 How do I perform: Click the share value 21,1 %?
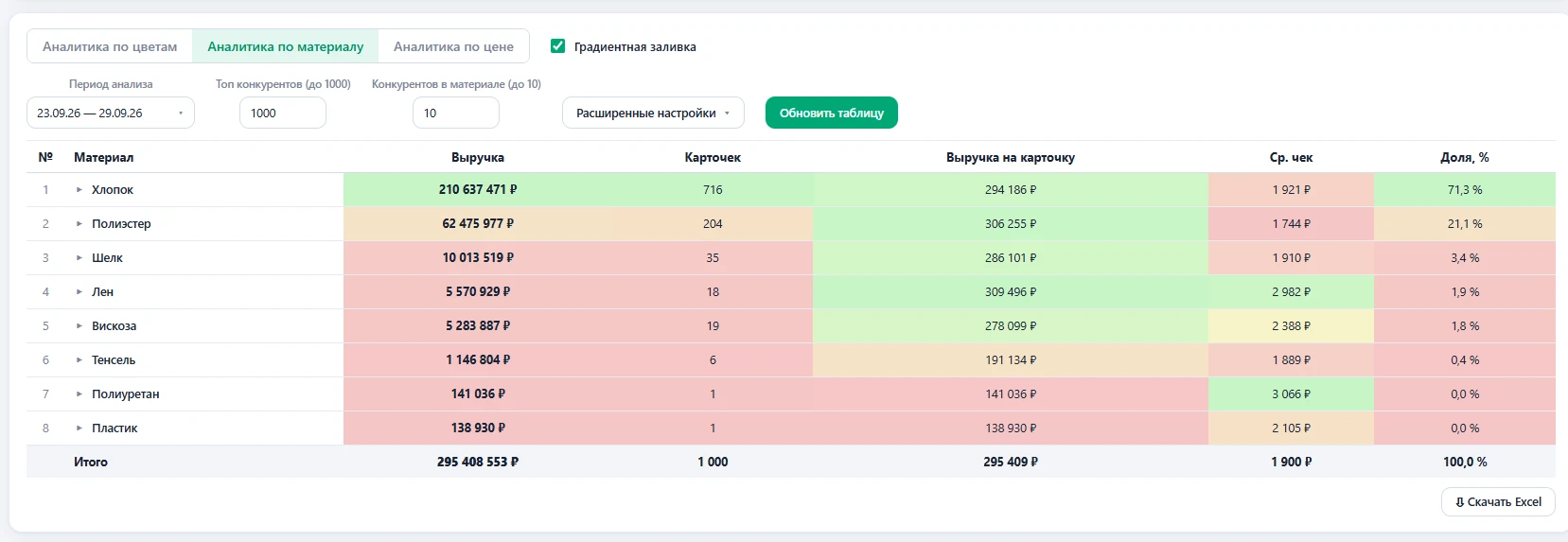point(1465,224)
